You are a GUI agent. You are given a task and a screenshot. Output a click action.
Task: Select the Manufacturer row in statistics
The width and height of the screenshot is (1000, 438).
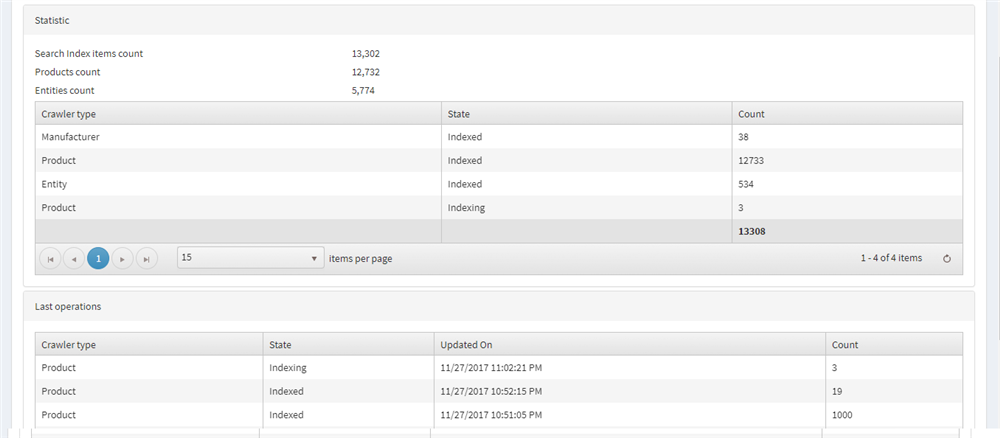pos(499,136)
